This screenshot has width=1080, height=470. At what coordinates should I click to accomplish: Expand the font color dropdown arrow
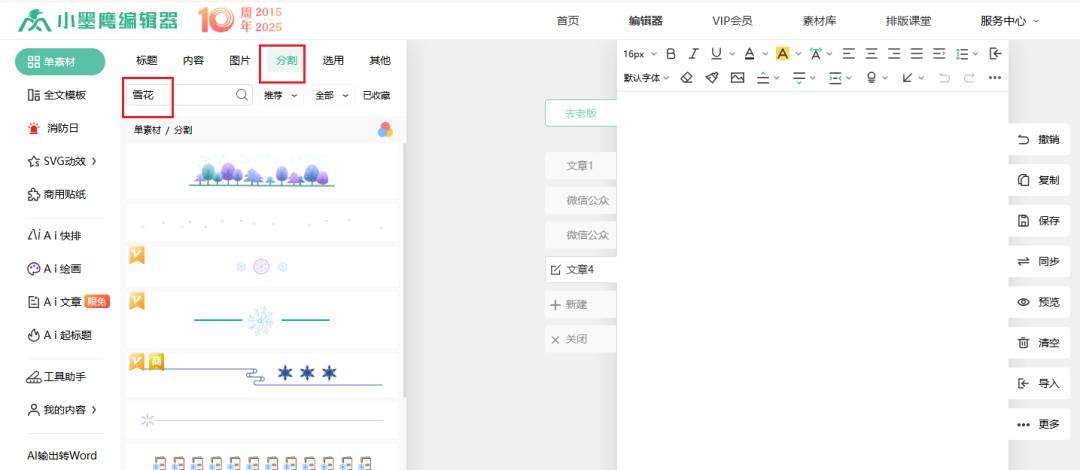pos(765,54)
